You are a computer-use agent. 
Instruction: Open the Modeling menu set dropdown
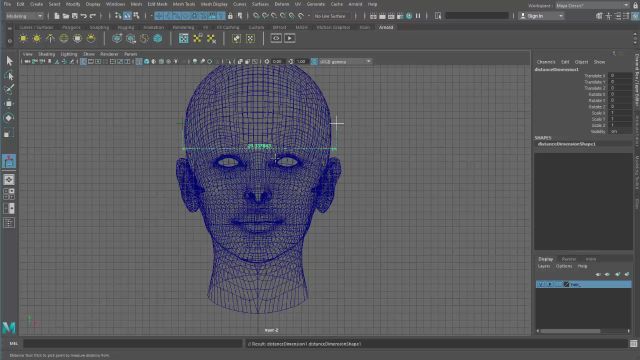pyautogui.click(x=24, y=16)
